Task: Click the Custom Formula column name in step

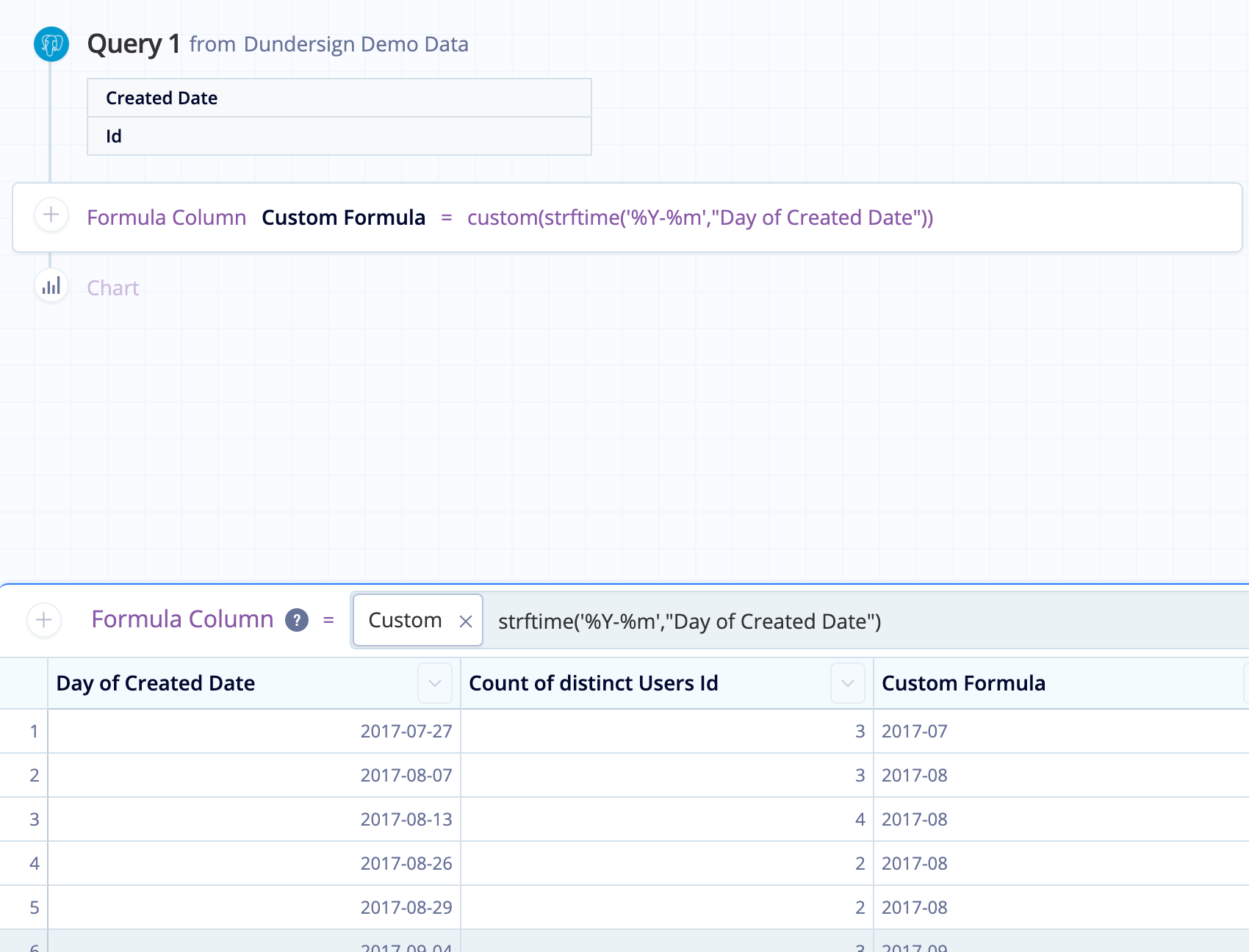Action: (x=344, y=217)
